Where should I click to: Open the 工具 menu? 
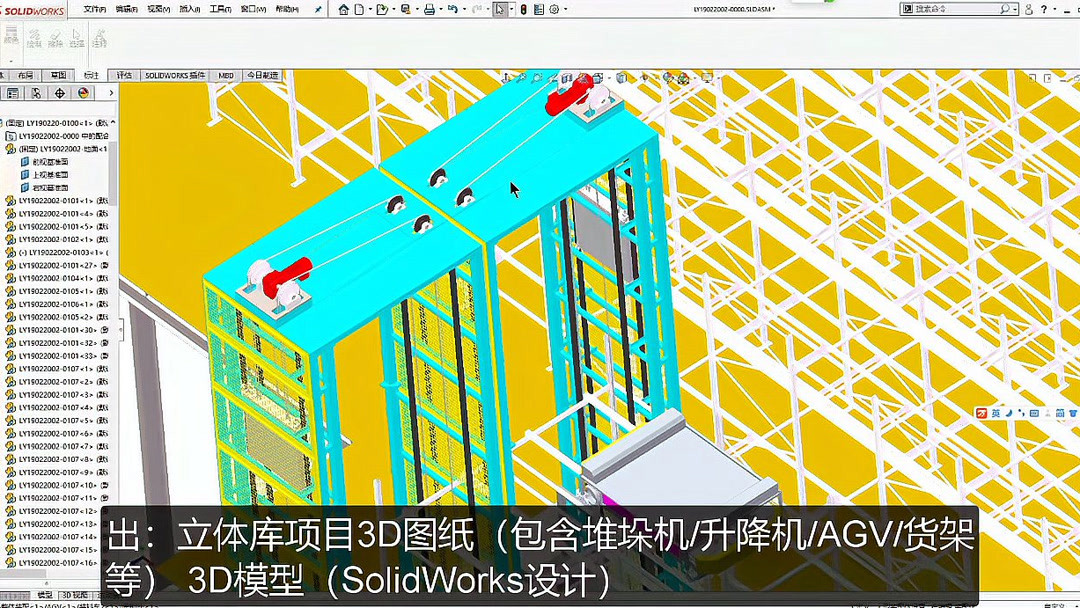click(x=222, y=8)
